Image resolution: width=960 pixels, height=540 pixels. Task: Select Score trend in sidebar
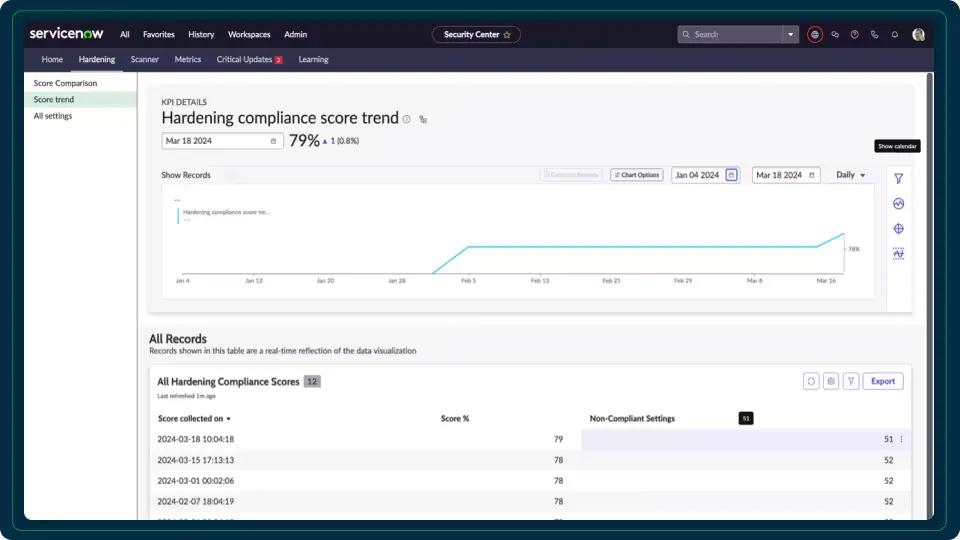(x=80, y=100)
